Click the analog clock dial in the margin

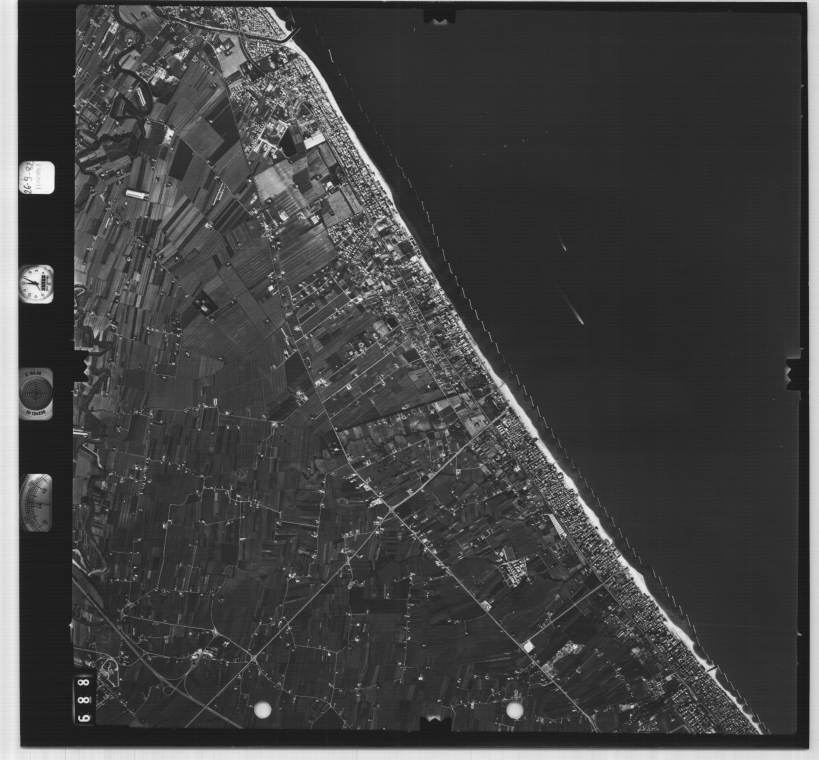[37, 284]
